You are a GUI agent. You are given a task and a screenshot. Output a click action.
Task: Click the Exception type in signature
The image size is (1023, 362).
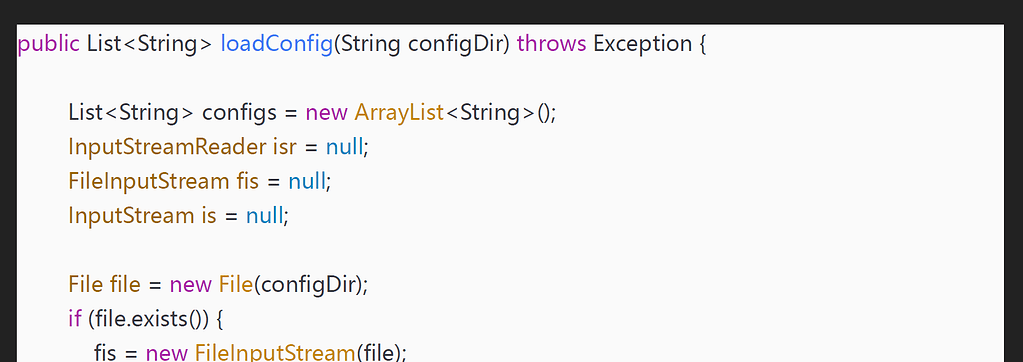point(643,44)
